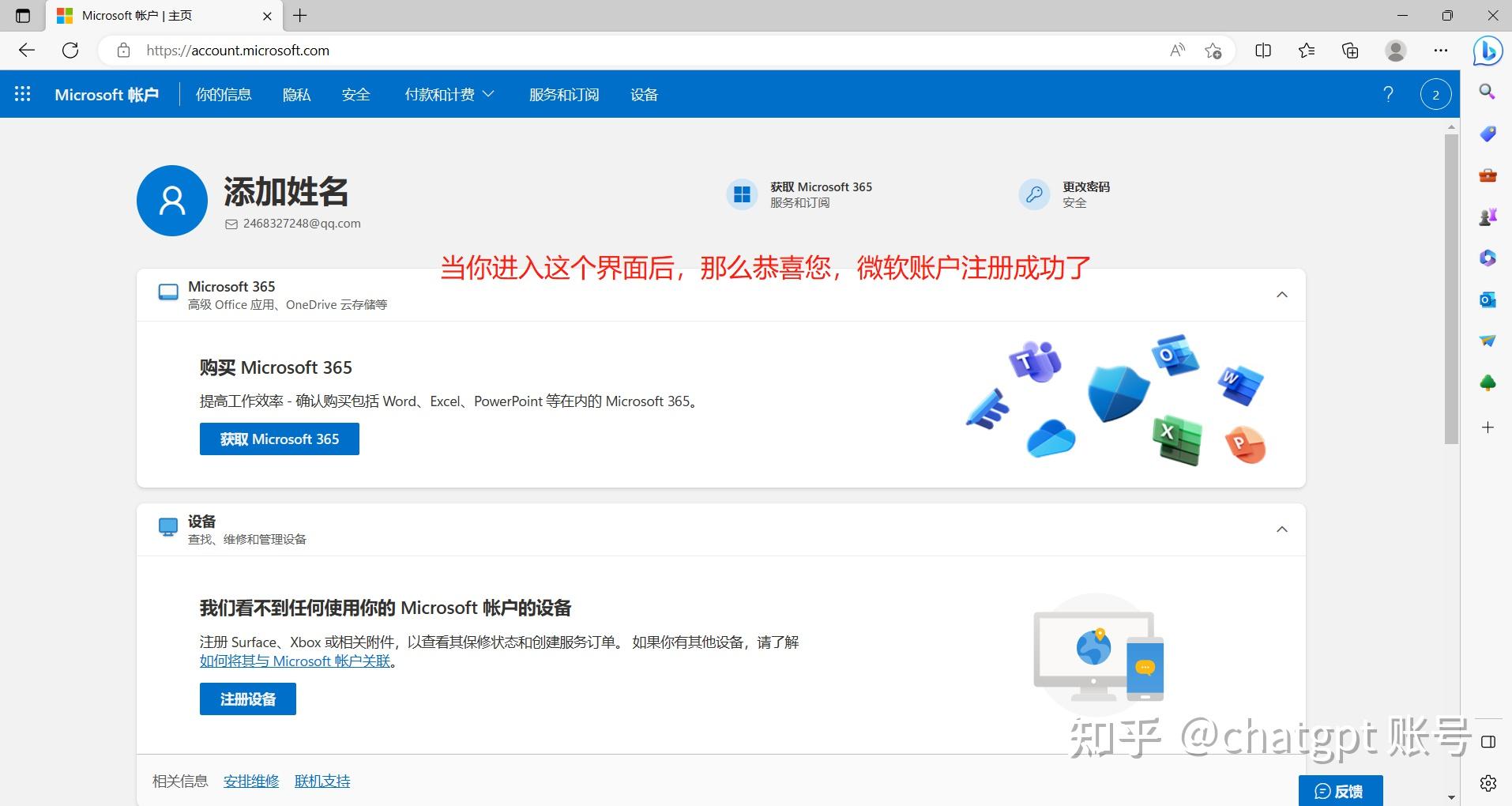Open the Tools briefcase sidebar icon

[1488, 175]
